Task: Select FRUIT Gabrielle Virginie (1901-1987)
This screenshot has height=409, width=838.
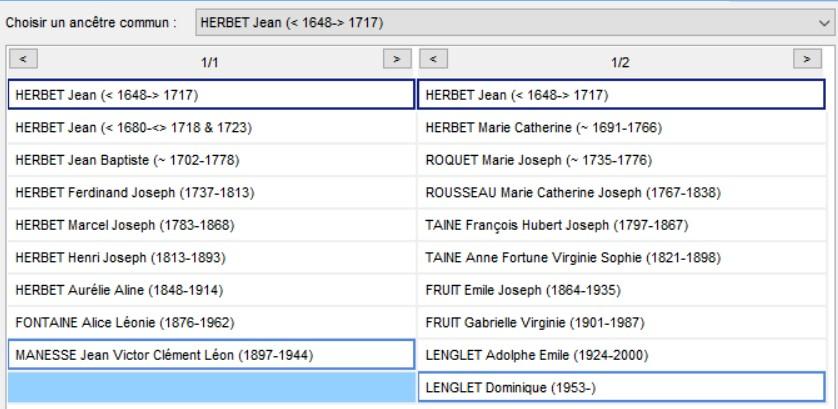Action: click(622, 323)
